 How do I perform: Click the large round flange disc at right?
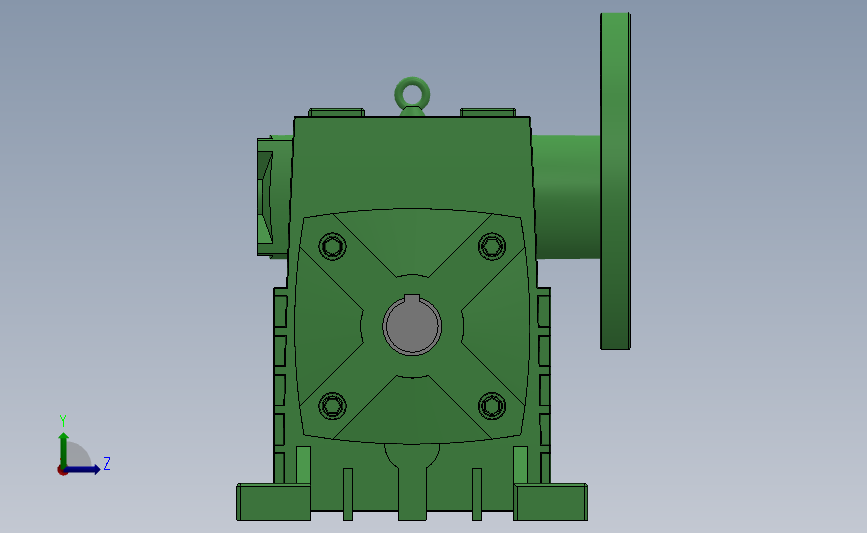click(x=615, y=181)
